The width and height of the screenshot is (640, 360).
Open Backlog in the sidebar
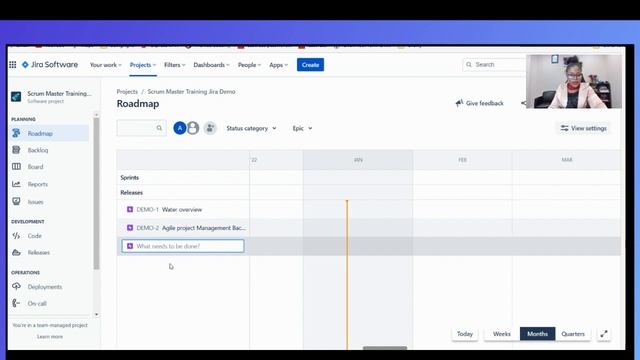38,150
